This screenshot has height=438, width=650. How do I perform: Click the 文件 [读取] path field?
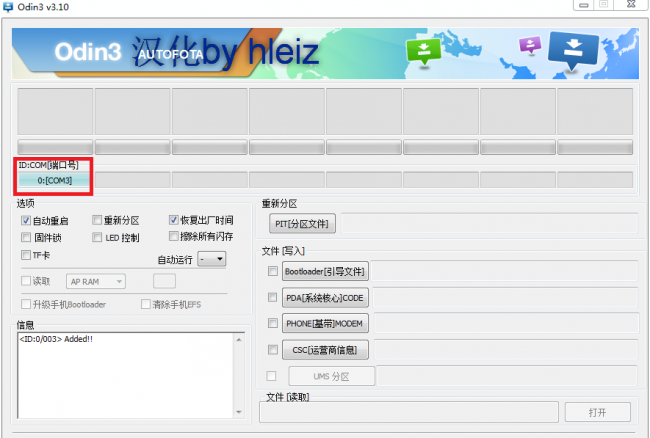(x=409, y=412)
